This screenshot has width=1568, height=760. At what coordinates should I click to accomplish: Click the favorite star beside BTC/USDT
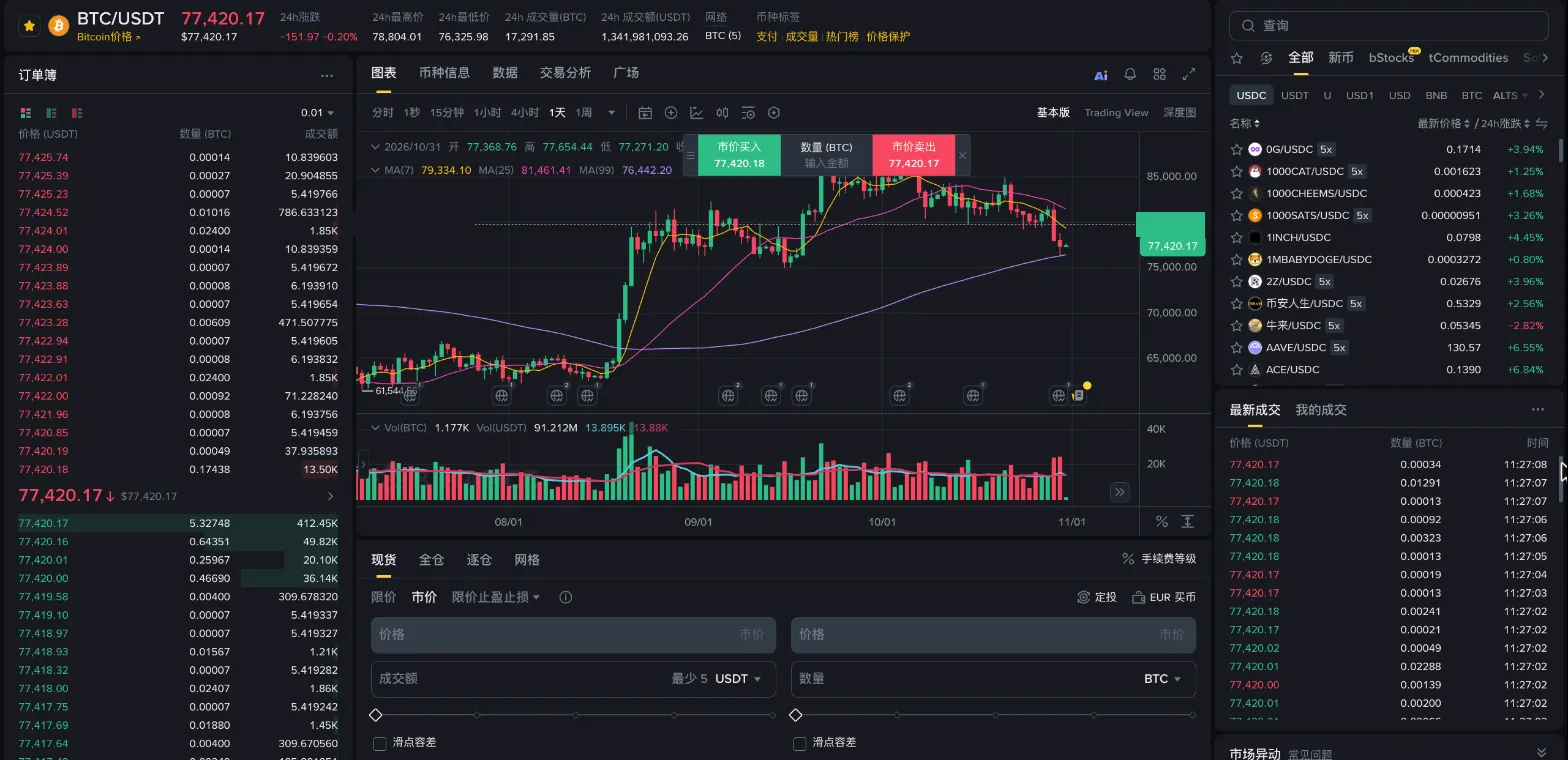click(x=29, y=25)
